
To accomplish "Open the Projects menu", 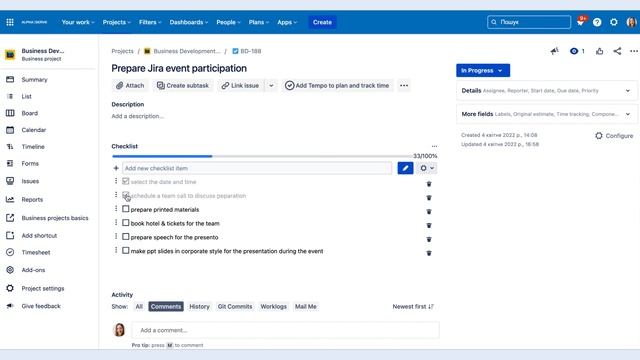I will click(116, 22).
